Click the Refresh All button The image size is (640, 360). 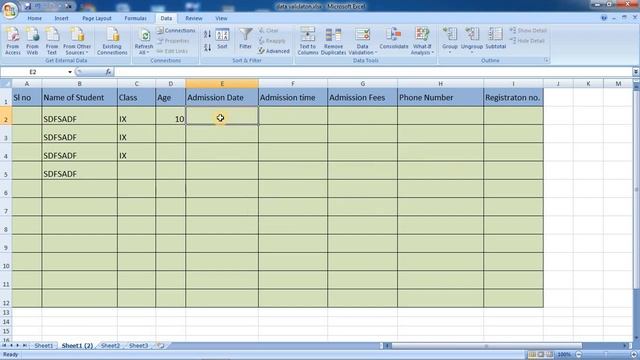[x=144, y=41]
